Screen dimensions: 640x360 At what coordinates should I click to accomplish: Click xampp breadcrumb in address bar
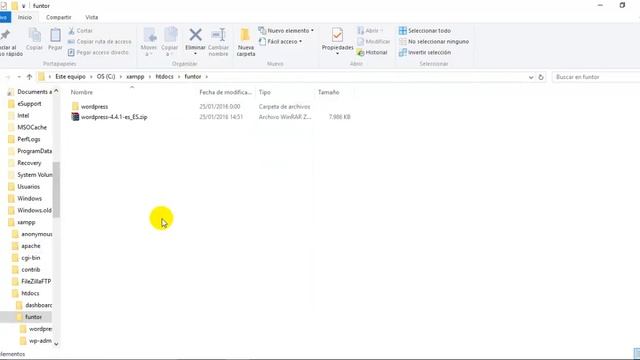click(x=135, y=77)
